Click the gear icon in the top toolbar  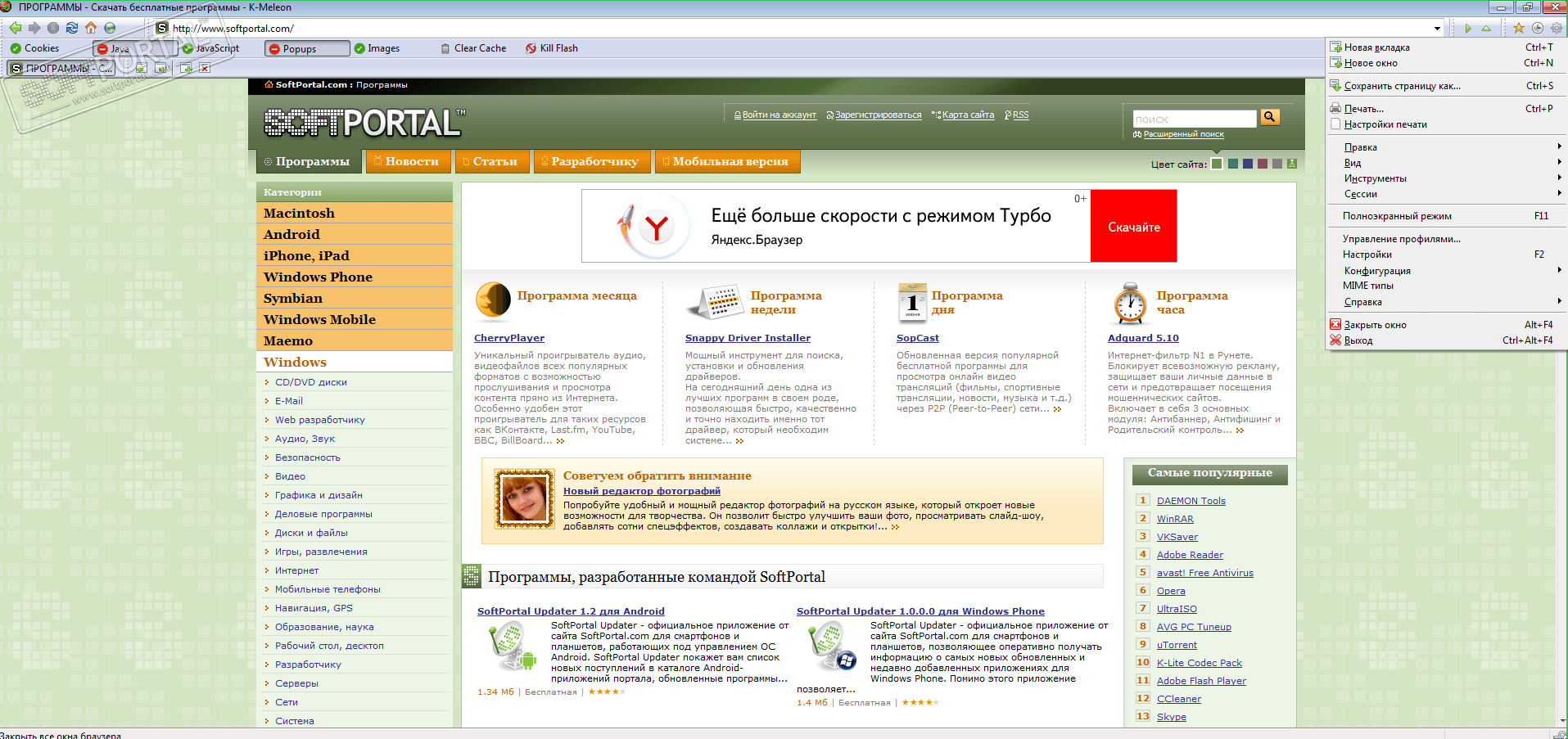1557,28
